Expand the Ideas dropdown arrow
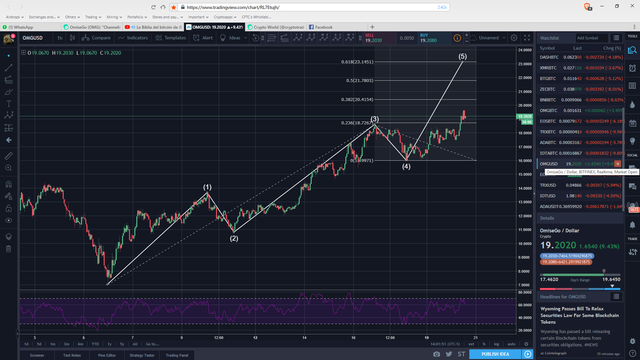 [x=245, y=38]
